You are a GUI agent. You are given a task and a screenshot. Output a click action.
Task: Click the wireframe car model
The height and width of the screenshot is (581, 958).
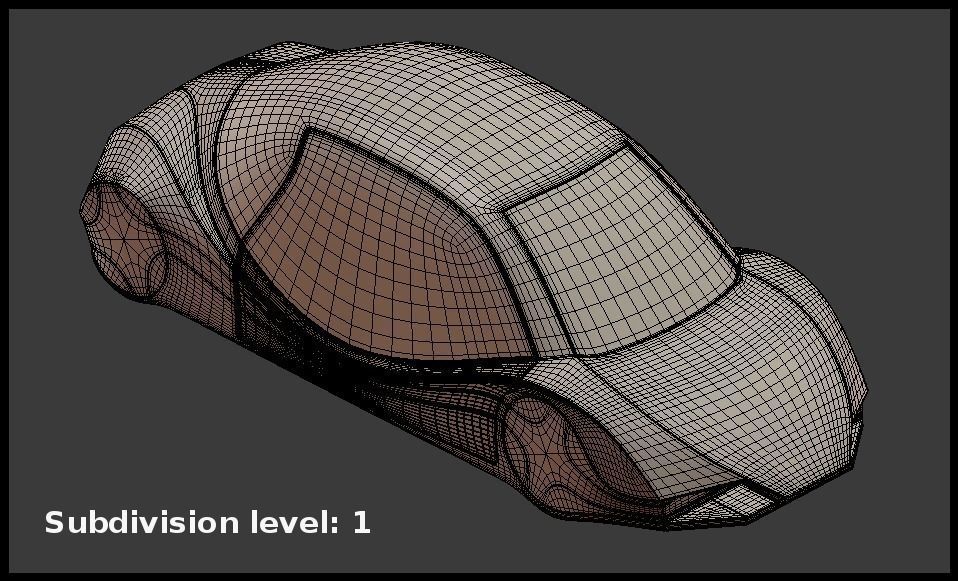pos(474,285)
